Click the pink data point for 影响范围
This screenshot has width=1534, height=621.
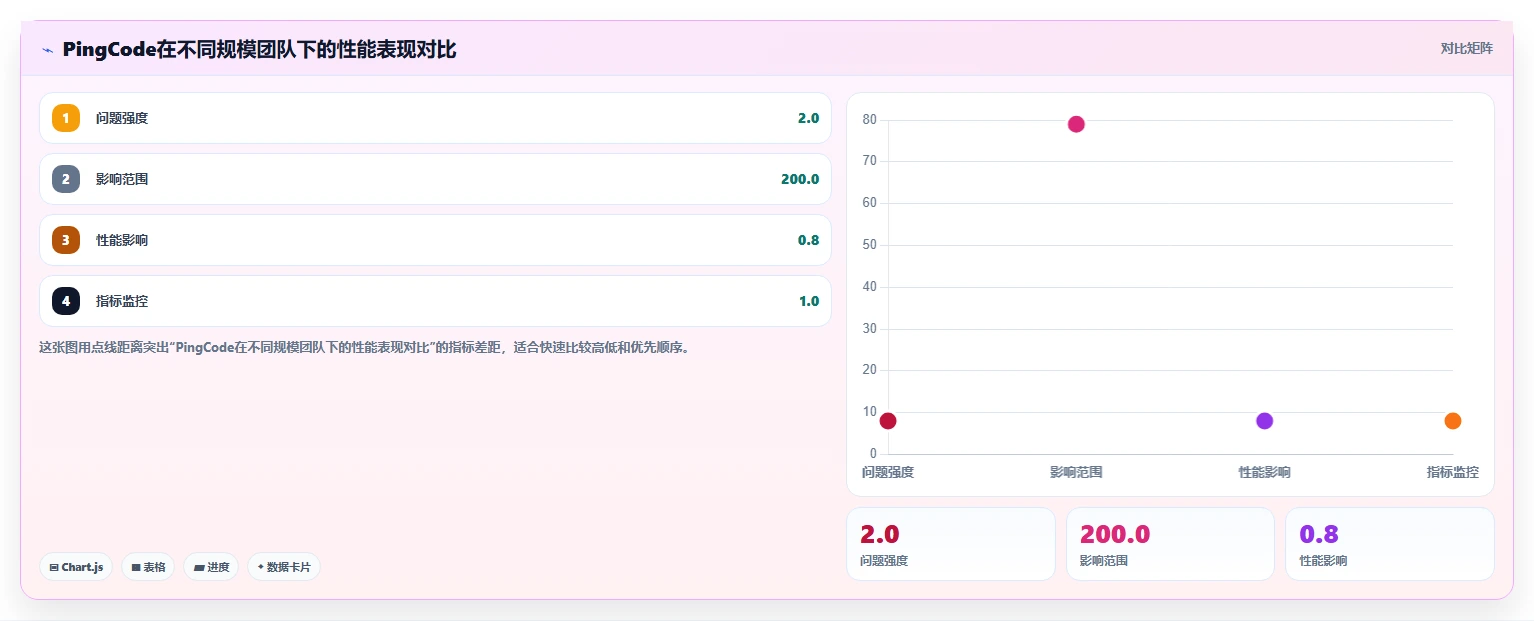(x=1076, y=124)
